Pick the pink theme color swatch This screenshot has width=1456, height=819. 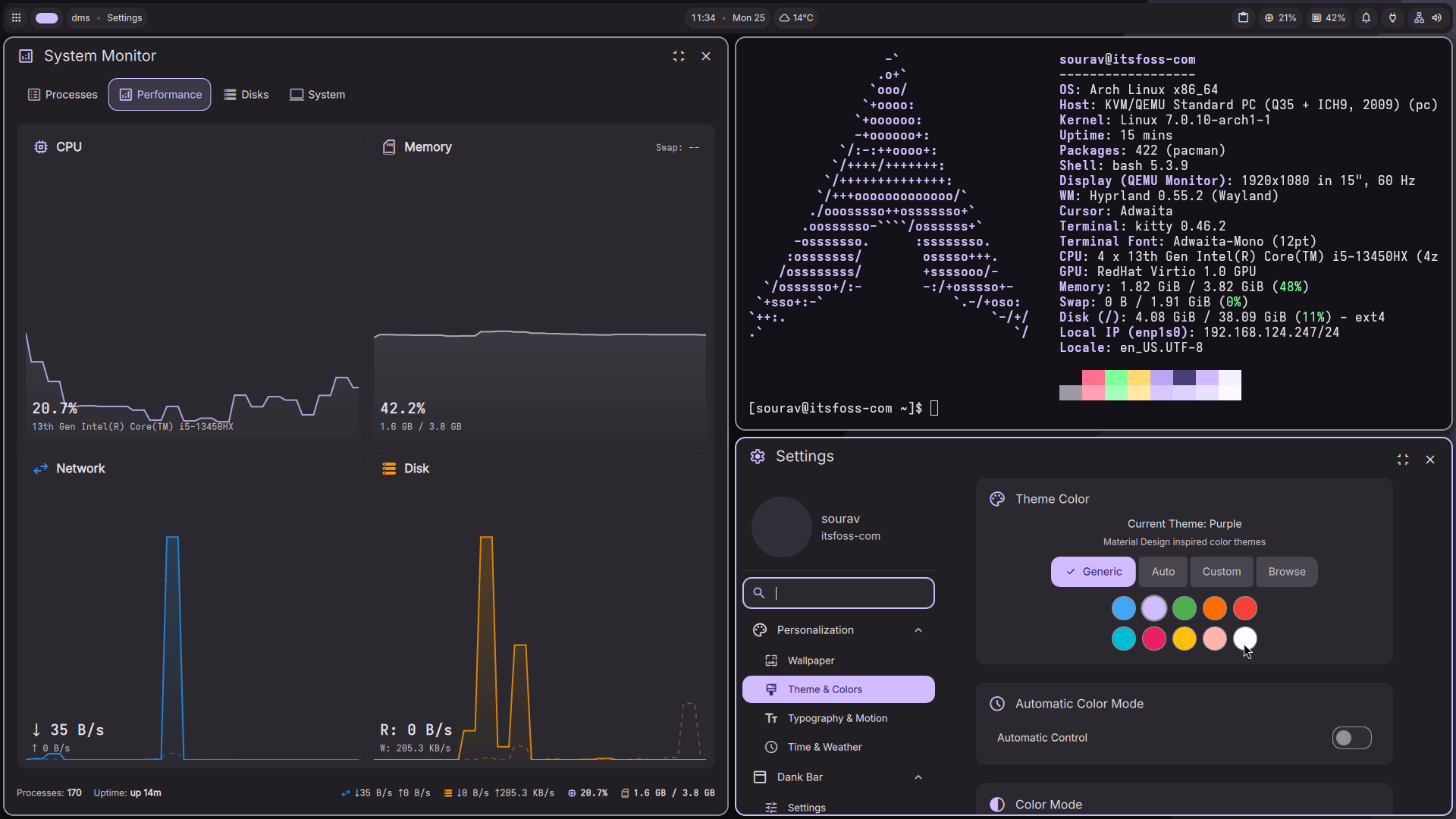[x=1154, y=639]
